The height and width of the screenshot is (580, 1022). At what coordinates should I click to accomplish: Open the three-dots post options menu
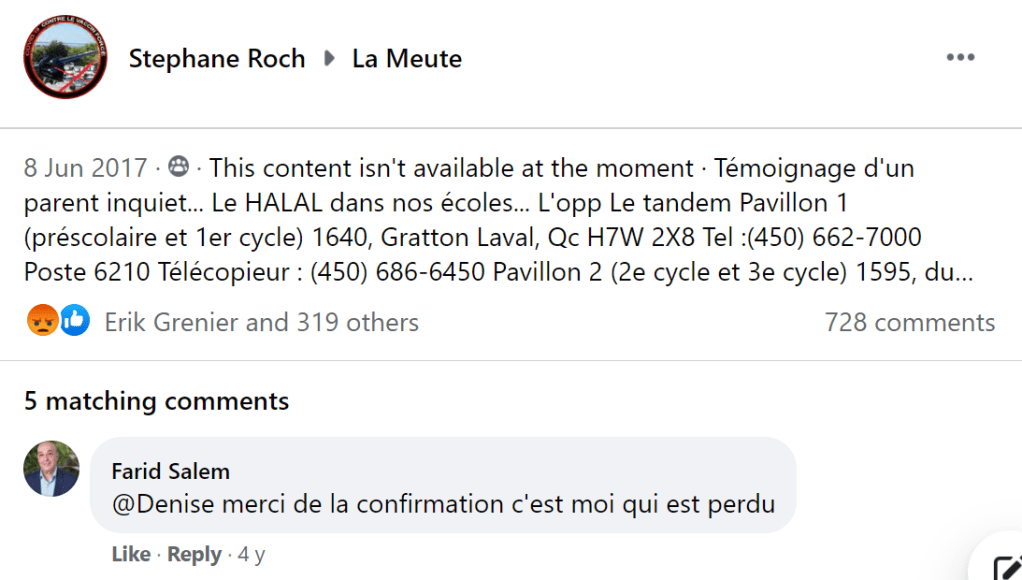pyautogui.click(x=960, y=58)
